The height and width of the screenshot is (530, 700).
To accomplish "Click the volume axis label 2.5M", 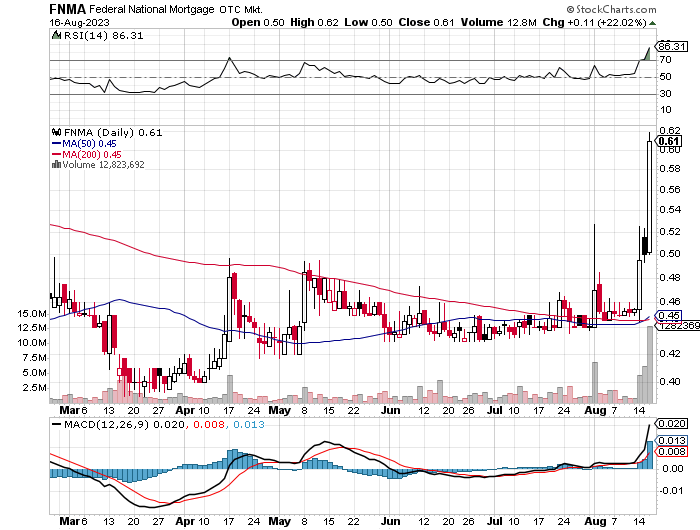I will click(34, 387).
